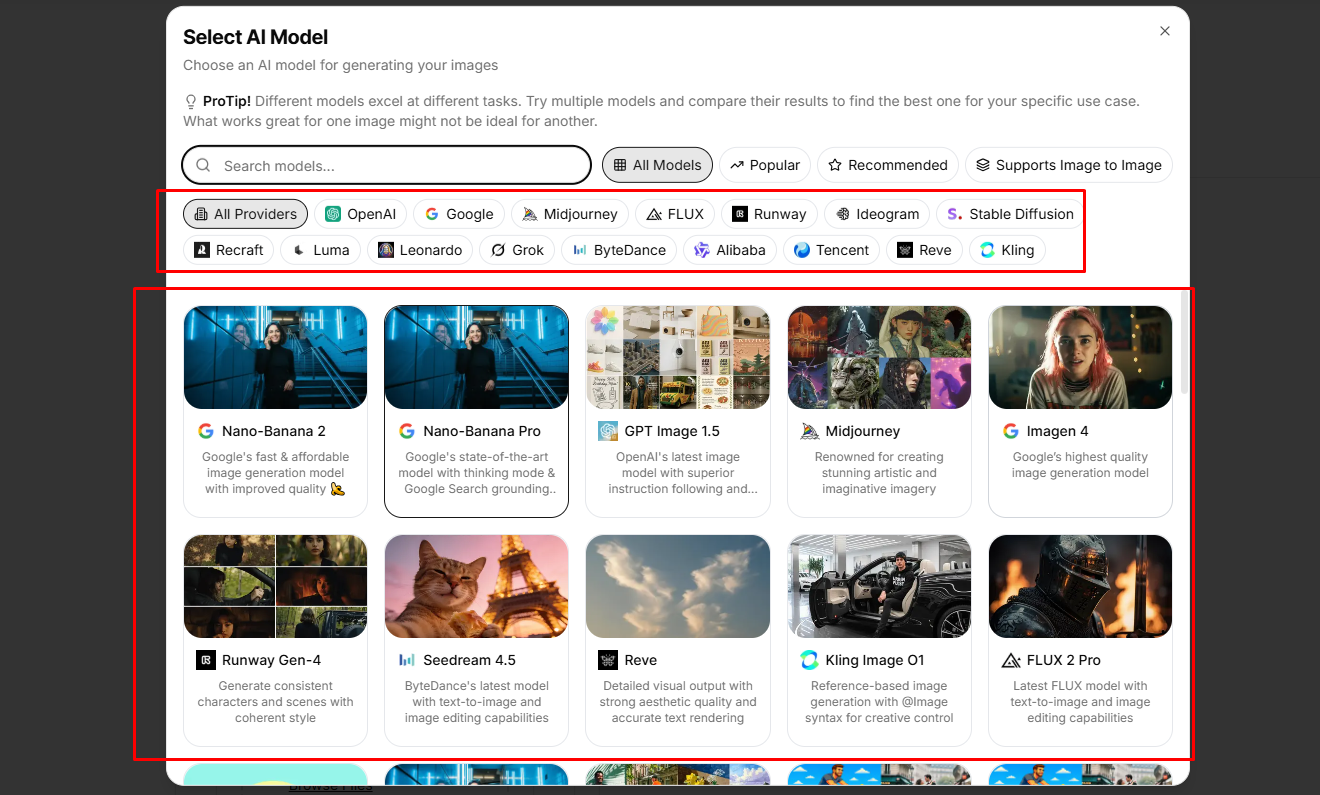Filter by FLUX provider
The height and width of the screenshot is (795, 1320).
point(675,214)
